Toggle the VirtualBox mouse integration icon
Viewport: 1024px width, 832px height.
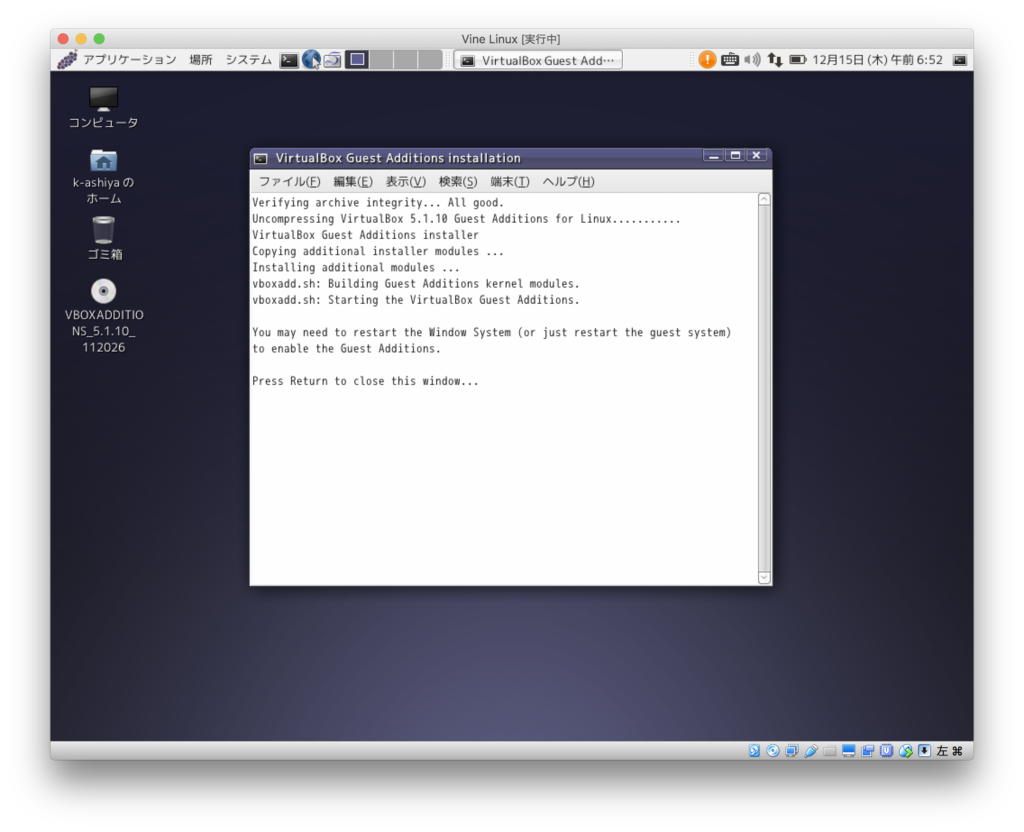(905, 751)
